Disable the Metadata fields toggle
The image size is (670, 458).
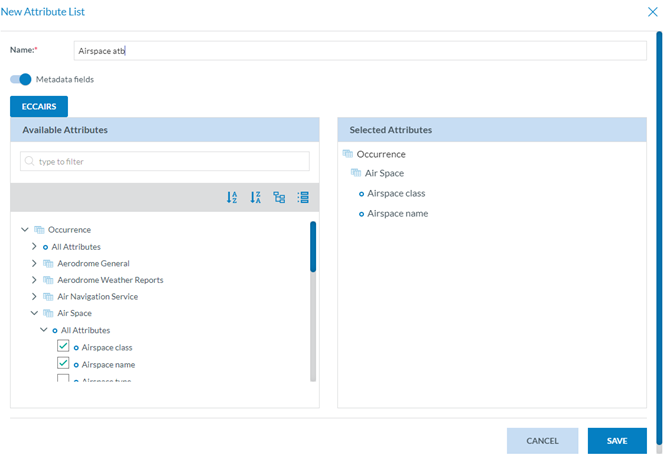click(x=21, y=79)
